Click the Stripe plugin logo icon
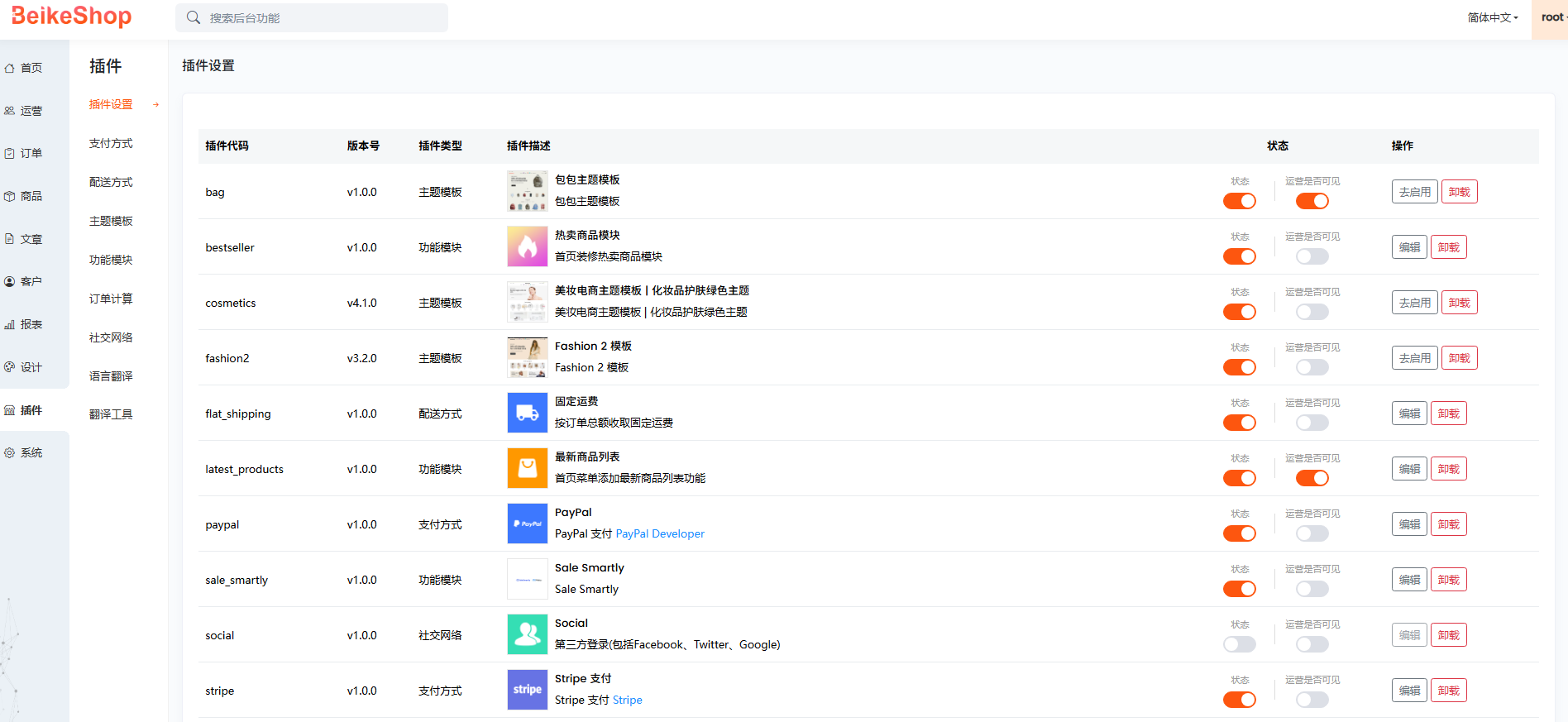Image resolution: width=1568 pixels, height=722 pixels. (x=527, y=690)
